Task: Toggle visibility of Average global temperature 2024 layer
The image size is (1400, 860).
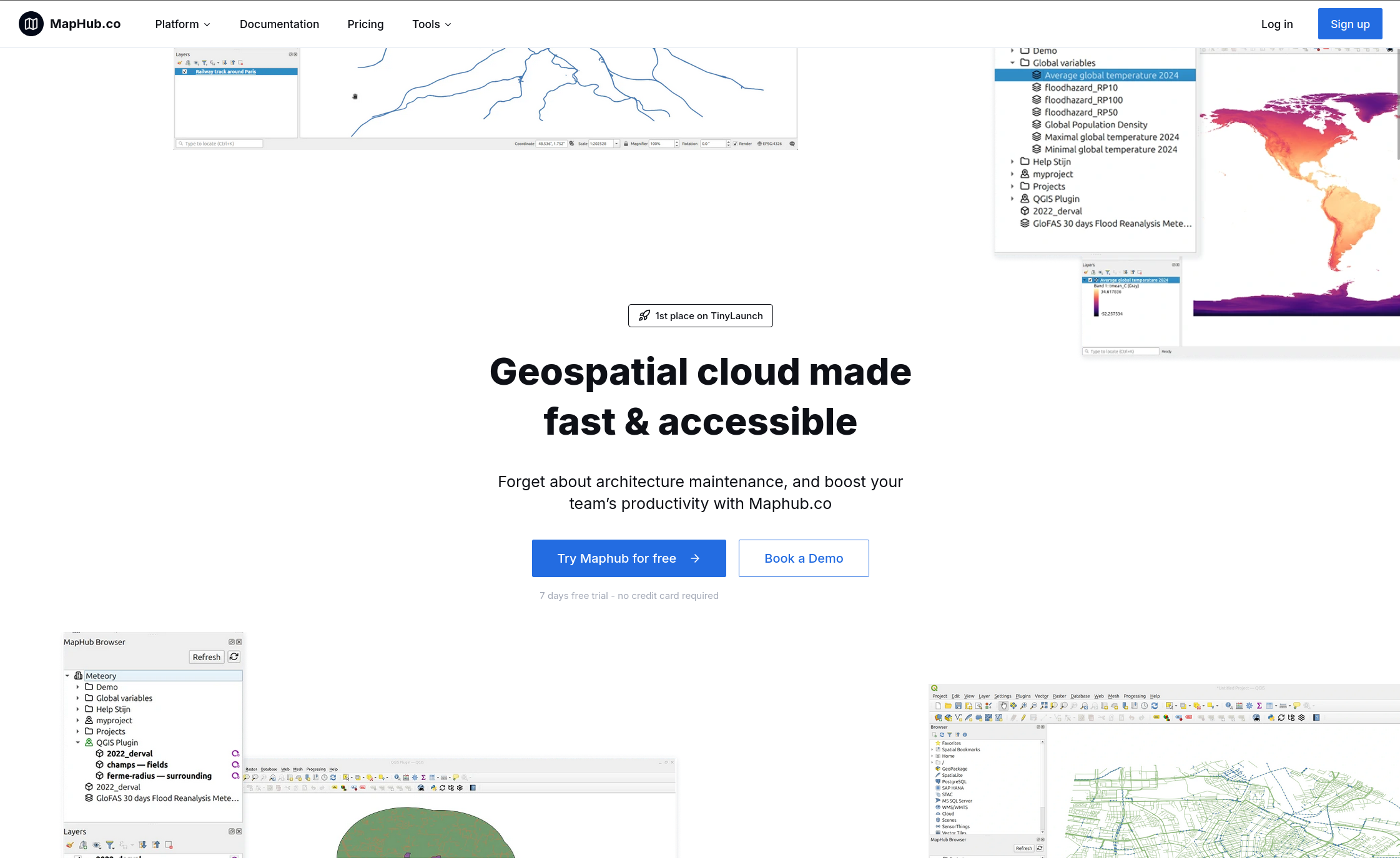Action: pyautogui.click(x=1090, y=280)
